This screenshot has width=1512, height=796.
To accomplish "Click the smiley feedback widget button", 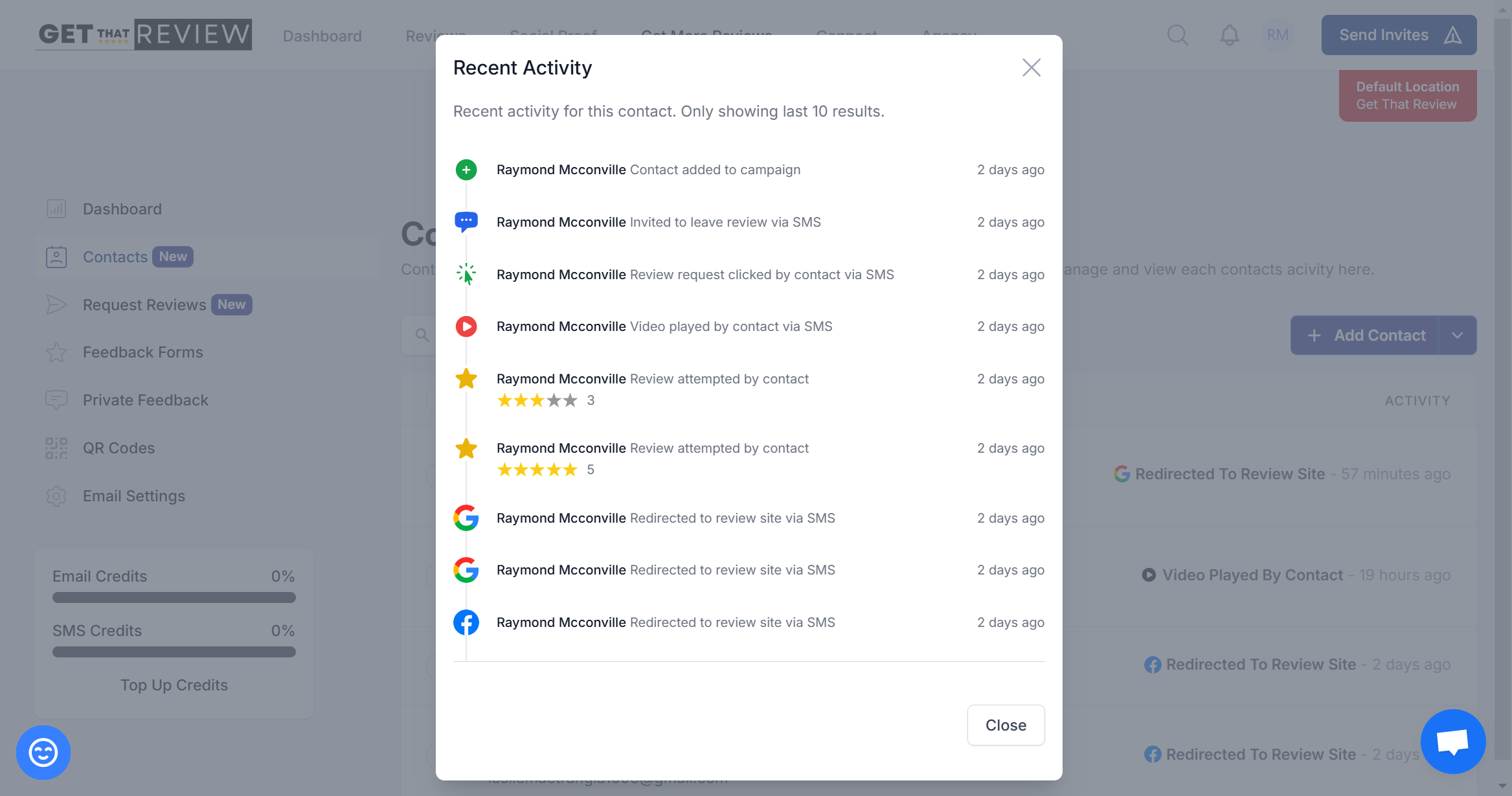I will click(43, 752).
